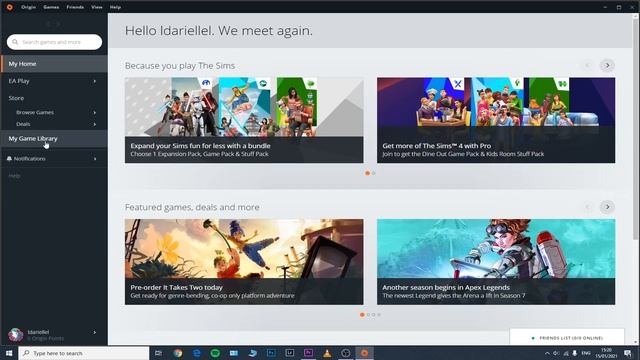
Task: Expand the Deals submenu arrow
Action: pos(95,124)
